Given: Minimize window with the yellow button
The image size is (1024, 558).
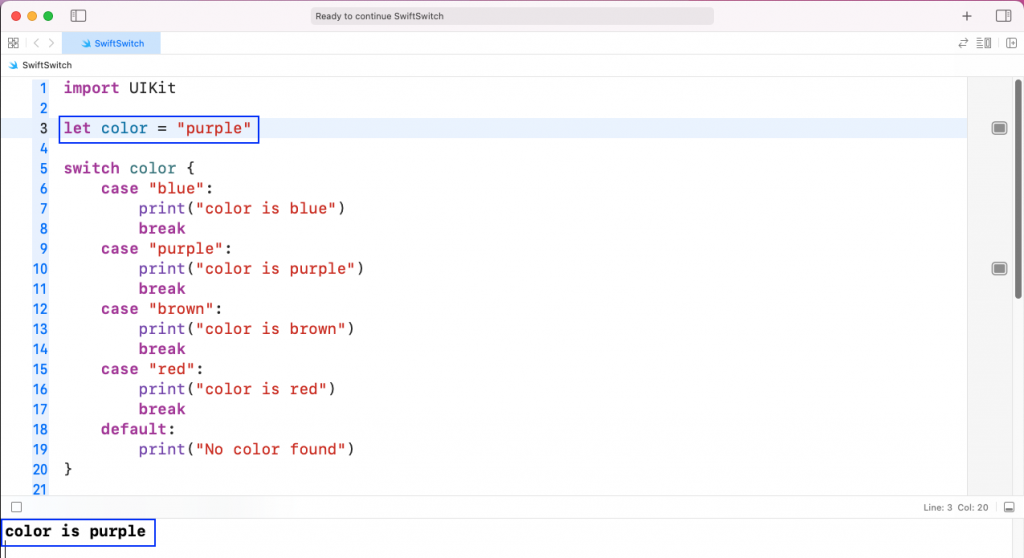Looking at the screenshot, I should click(32, 16).
